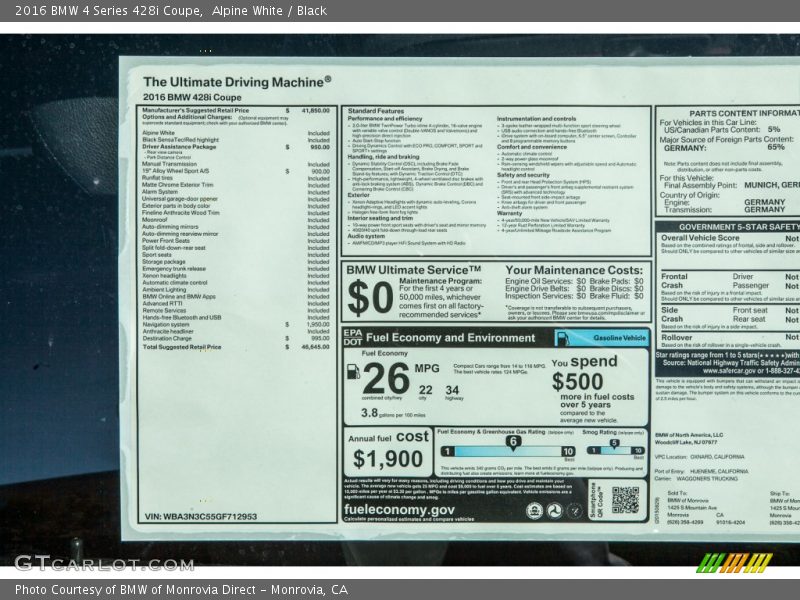Viewport: 800px width, 600px height.
Task: Open the fueleconomy.gov address on the label
Action: coord(399,509)
